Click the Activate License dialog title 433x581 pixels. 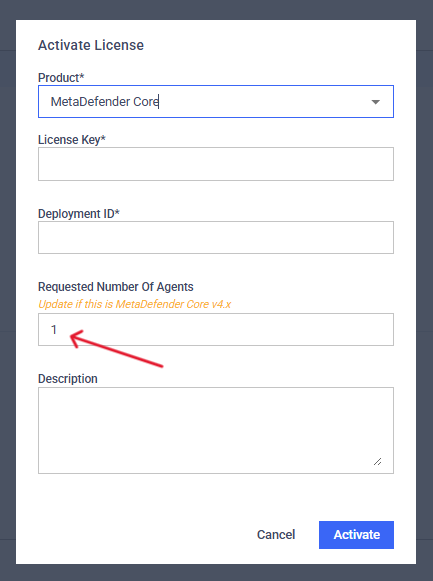pyautogui.click(x=91, y=45)
